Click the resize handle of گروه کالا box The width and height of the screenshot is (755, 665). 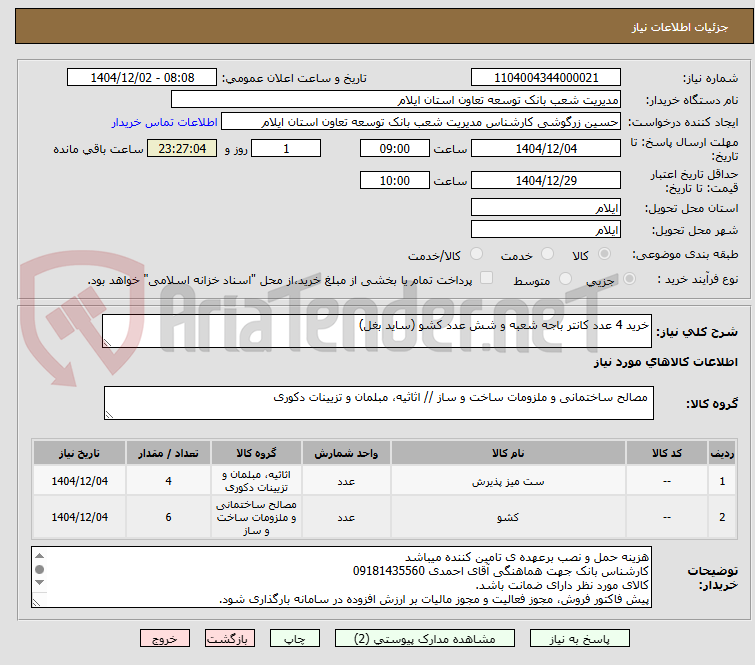pyautogui.click(x=109, y=415)
